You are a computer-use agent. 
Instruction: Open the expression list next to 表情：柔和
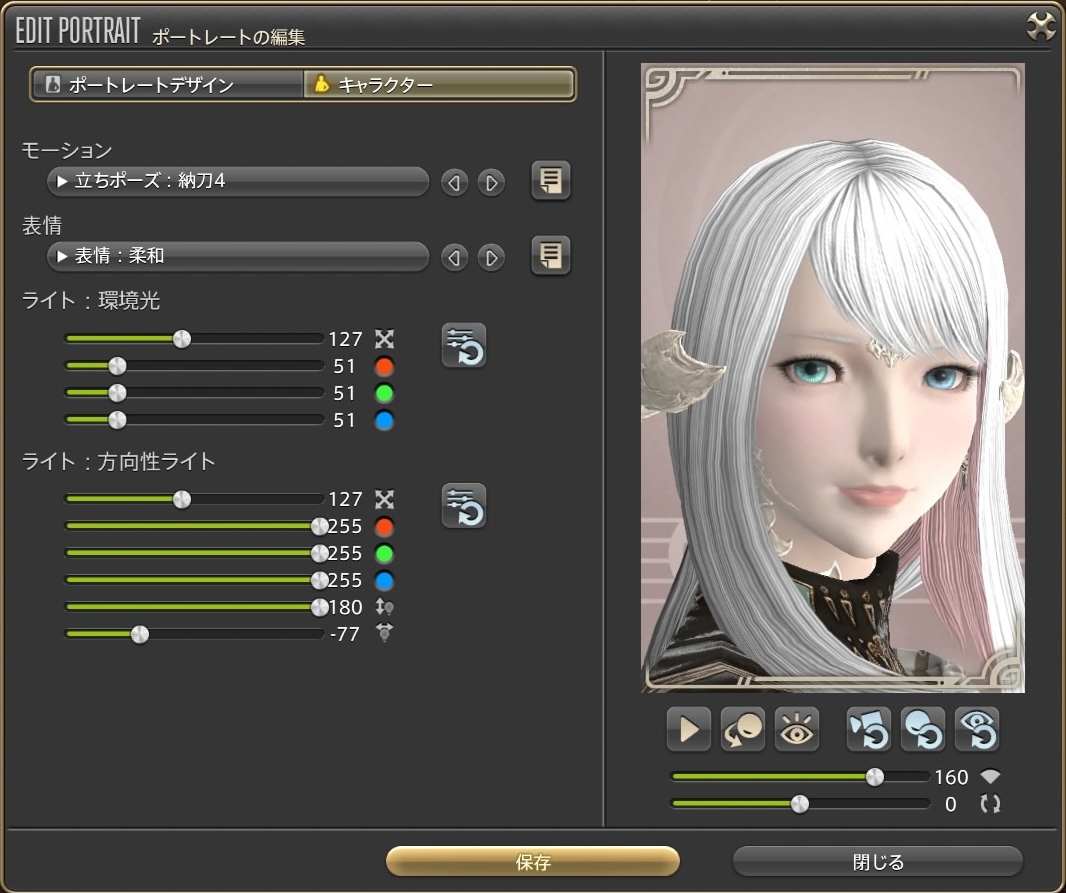point(550,256)
